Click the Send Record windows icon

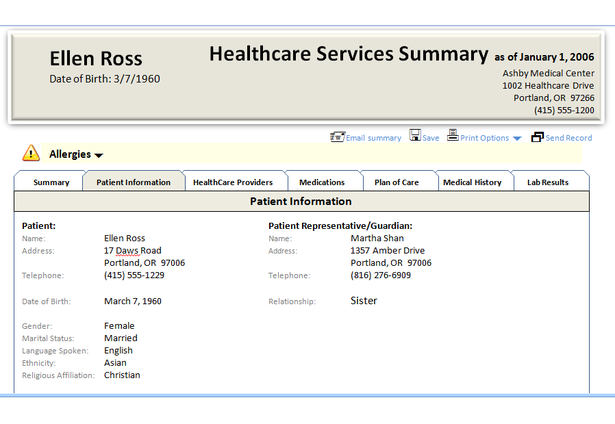point(537,137)
